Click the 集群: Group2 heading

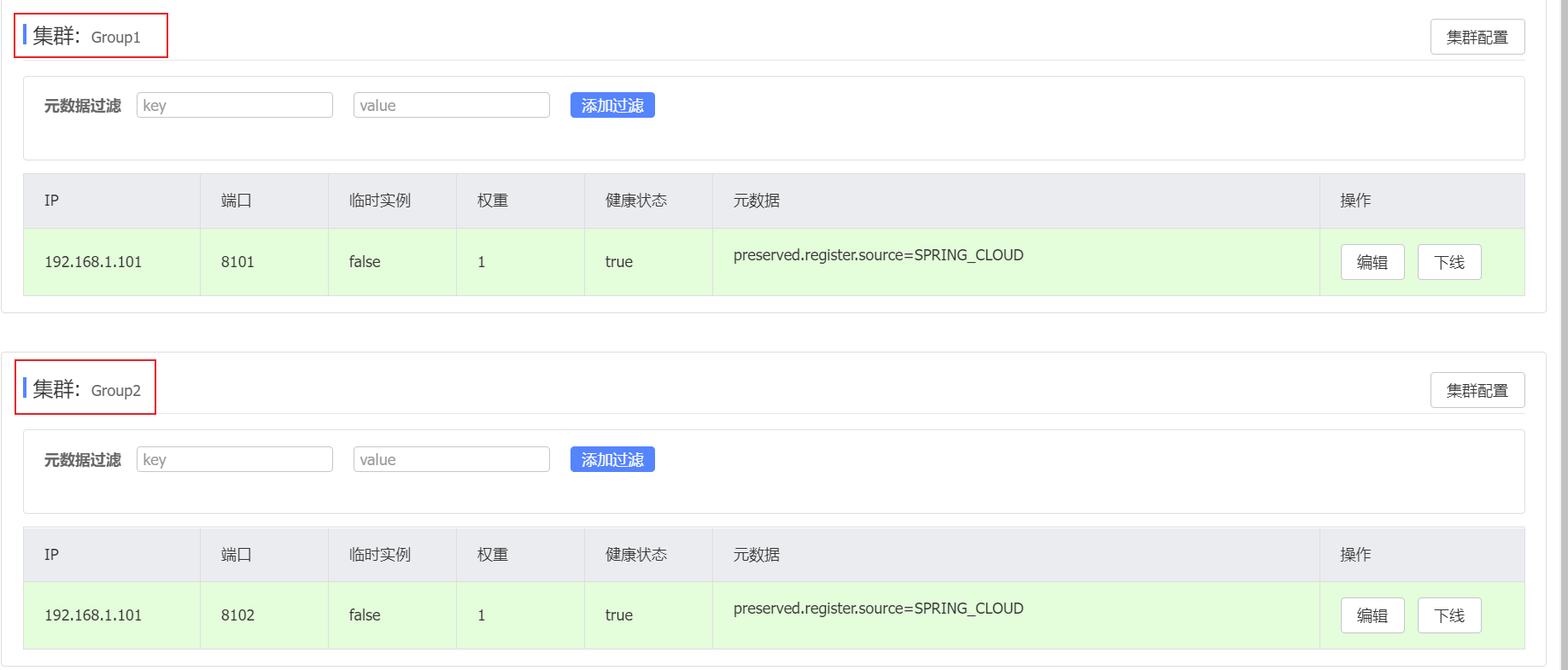(86, 389)
